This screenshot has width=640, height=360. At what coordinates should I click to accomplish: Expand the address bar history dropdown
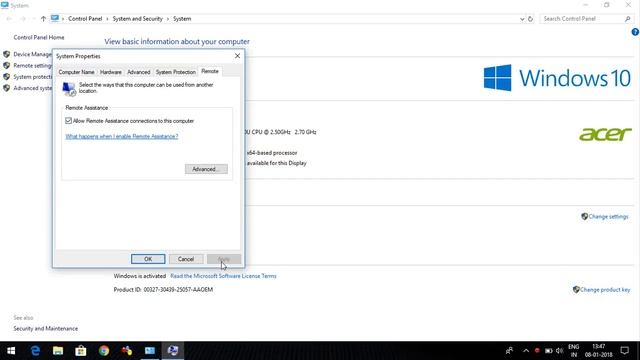(x=522, y=19)
